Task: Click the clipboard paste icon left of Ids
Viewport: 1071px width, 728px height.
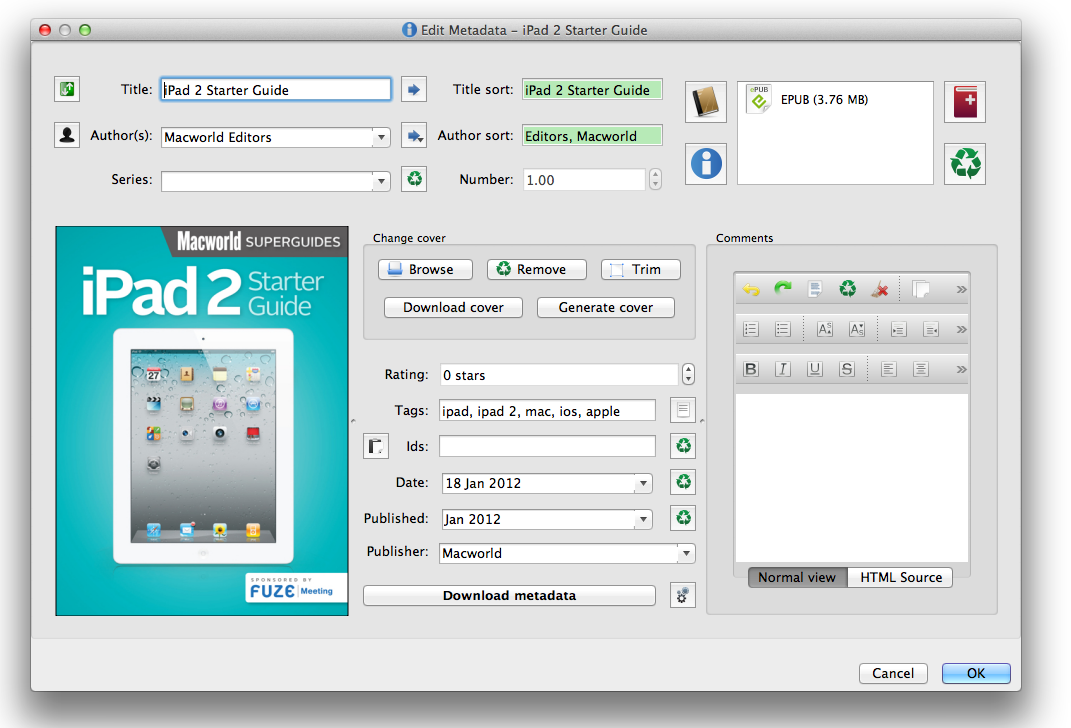Action: click(376, 446)
